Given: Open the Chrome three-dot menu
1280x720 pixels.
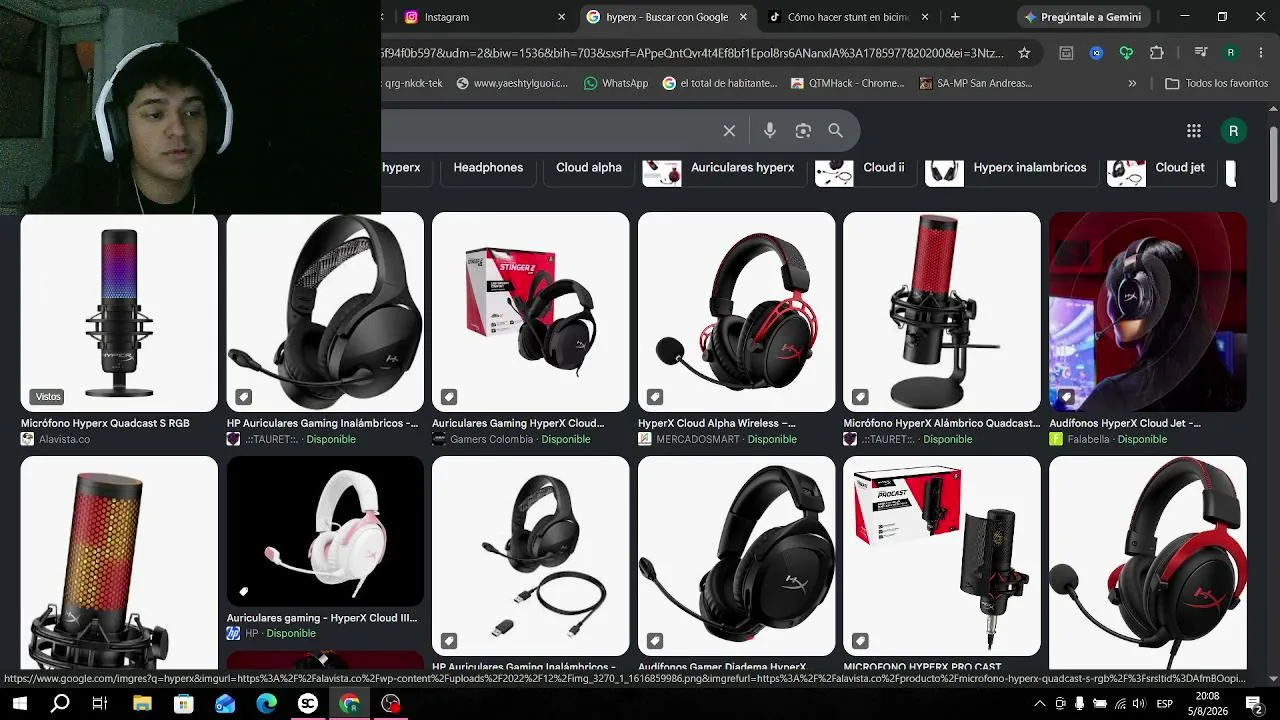Looking at the screenshot, I should [x=1260, y=53].
